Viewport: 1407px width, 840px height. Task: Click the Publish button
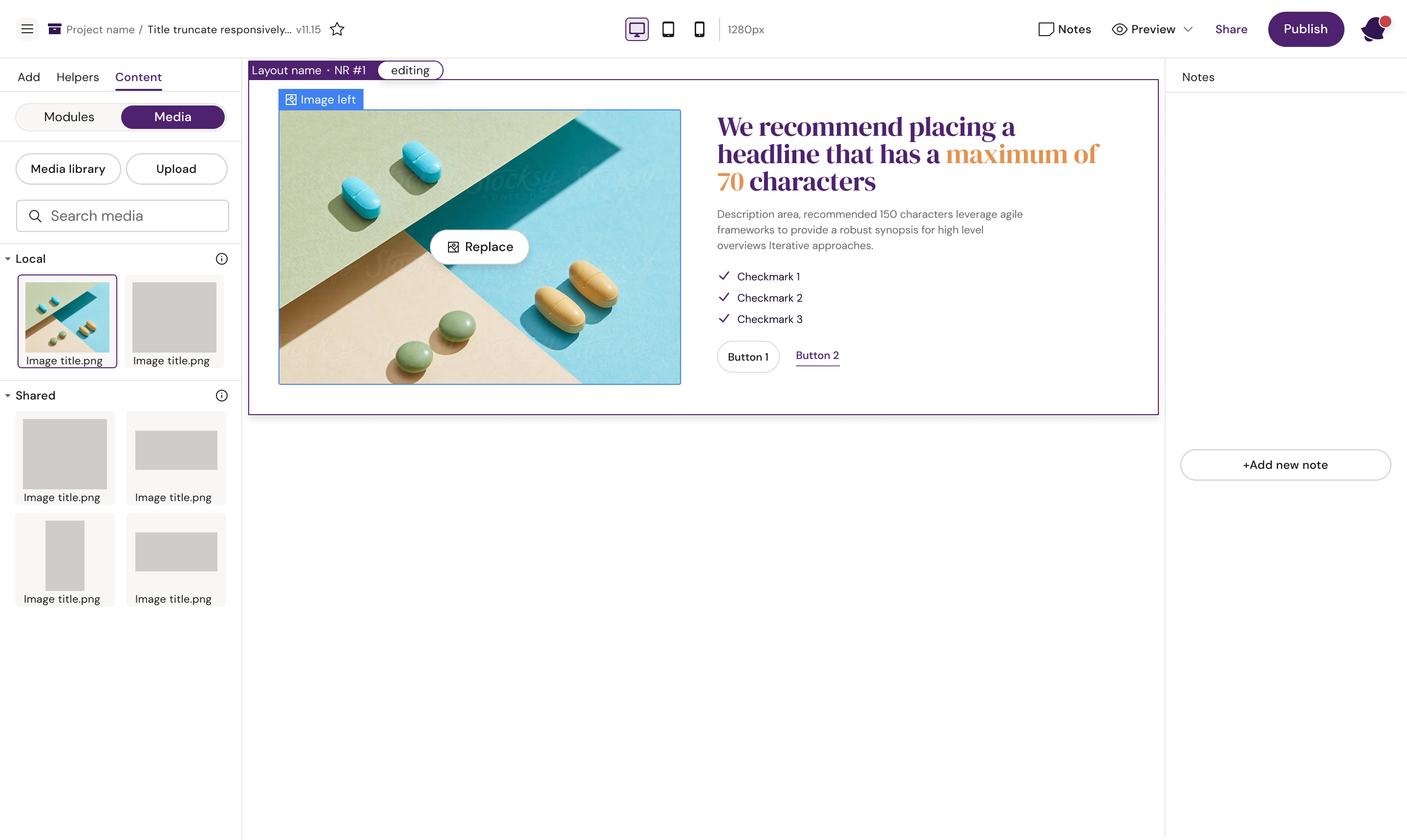click(1305, 29)
